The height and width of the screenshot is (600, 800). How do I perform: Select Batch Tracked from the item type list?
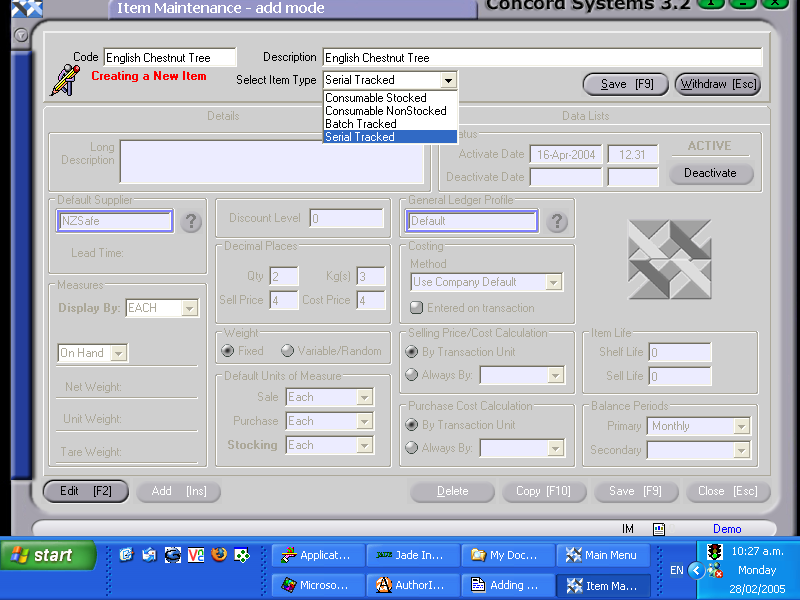pos(362,124)
